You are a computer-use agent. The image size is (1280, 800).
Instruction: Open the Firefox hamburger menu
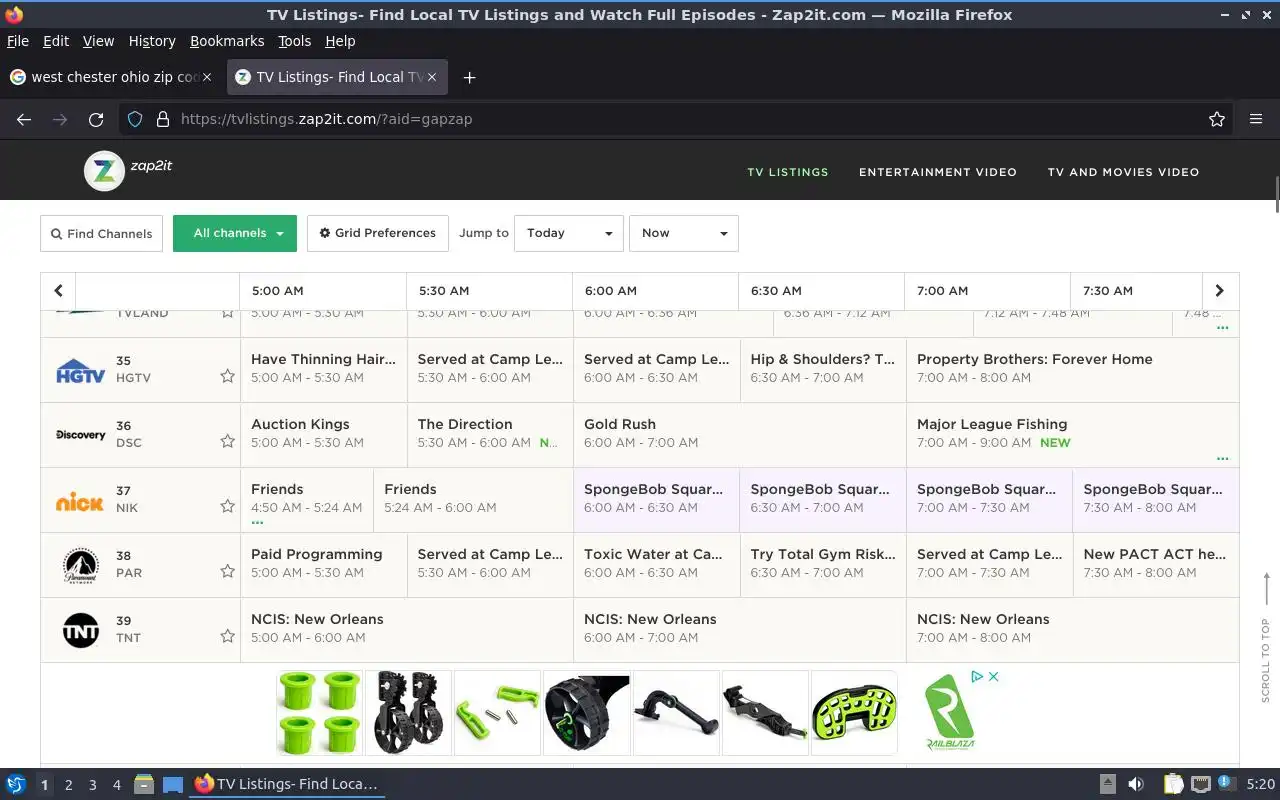tap(1256, 119)
